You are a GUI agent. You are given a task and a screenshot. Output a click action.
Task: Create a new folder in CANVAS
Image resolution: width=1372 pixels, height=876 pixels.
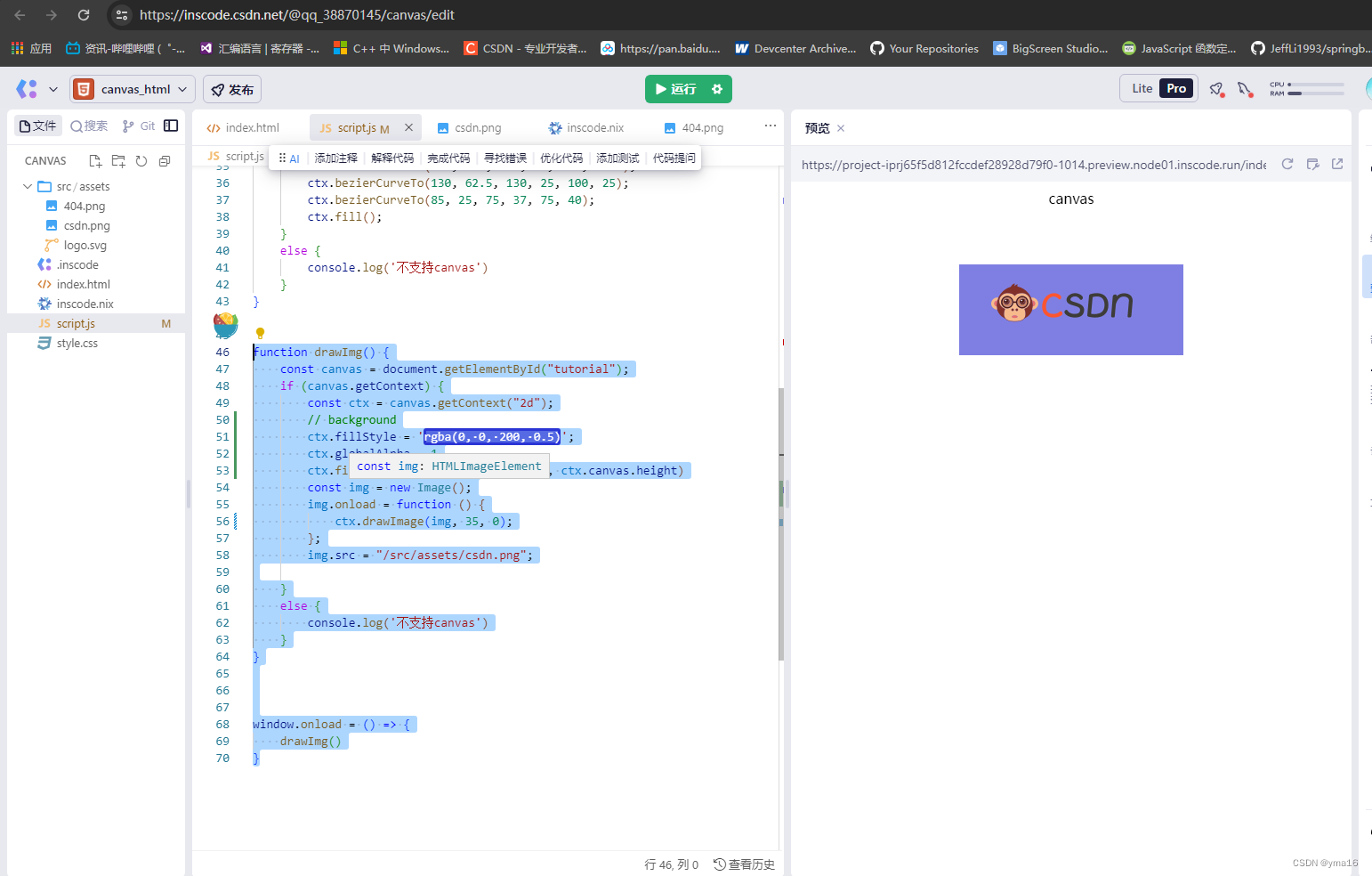click(x=118, y=161)
